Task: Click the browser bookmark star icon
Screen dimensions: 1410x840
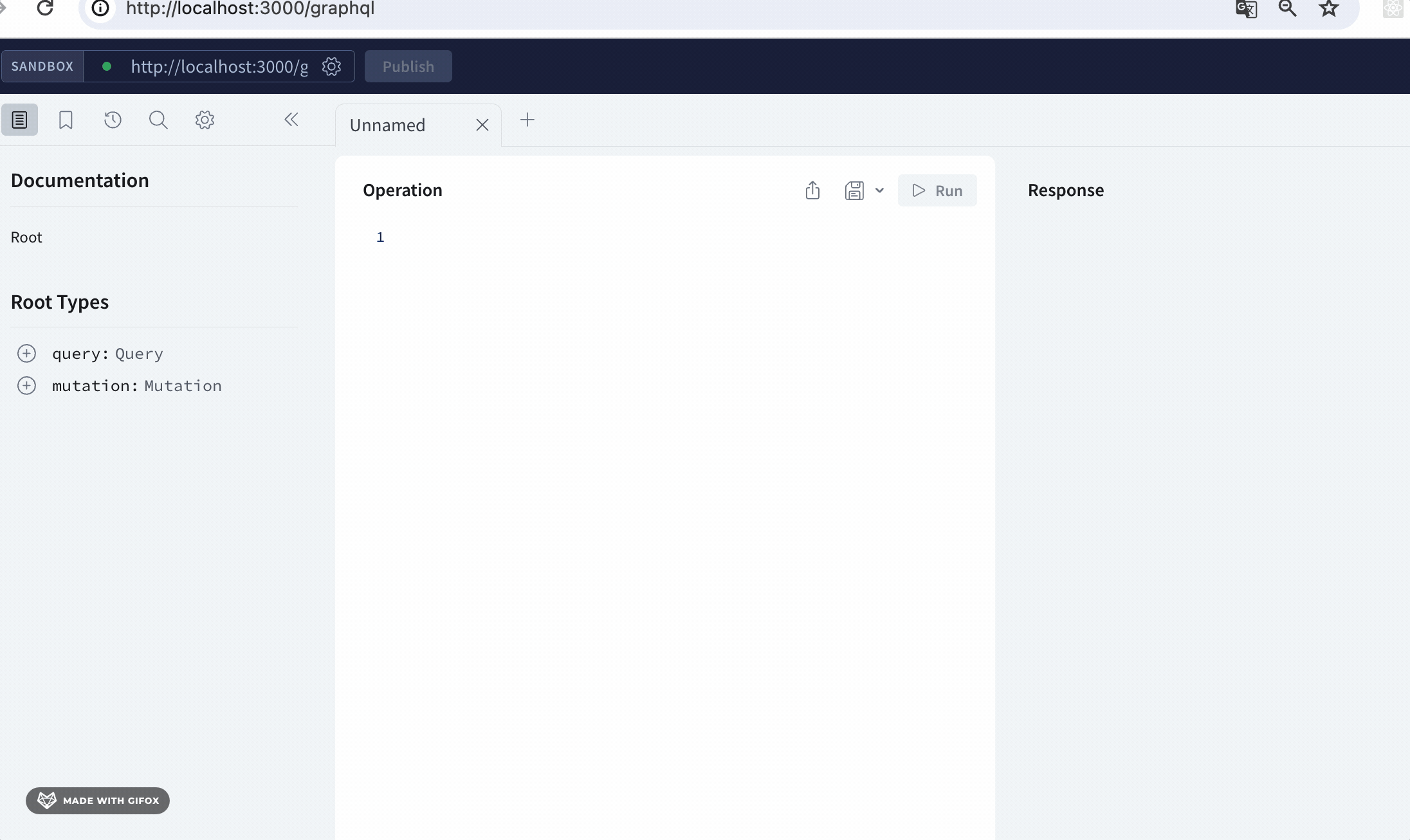Action: (x=1328, y=8)
